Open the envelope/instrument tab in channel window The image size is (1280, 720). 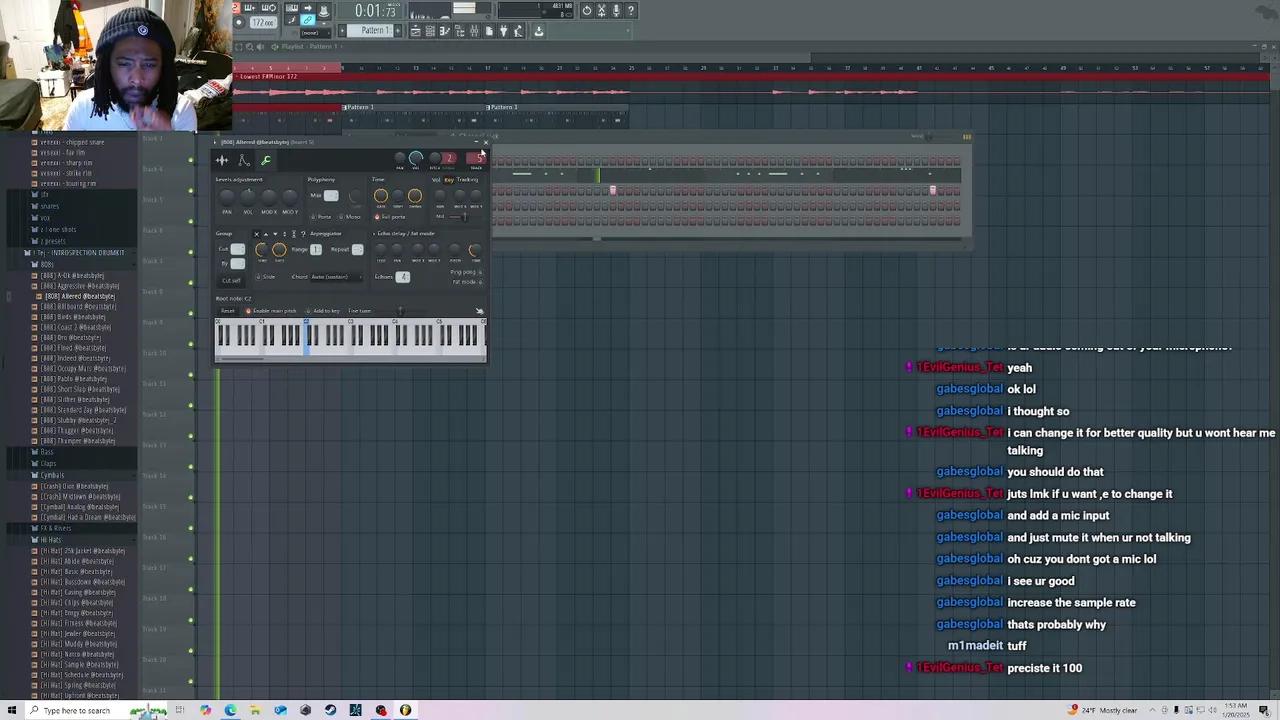(x=244, y=160)
